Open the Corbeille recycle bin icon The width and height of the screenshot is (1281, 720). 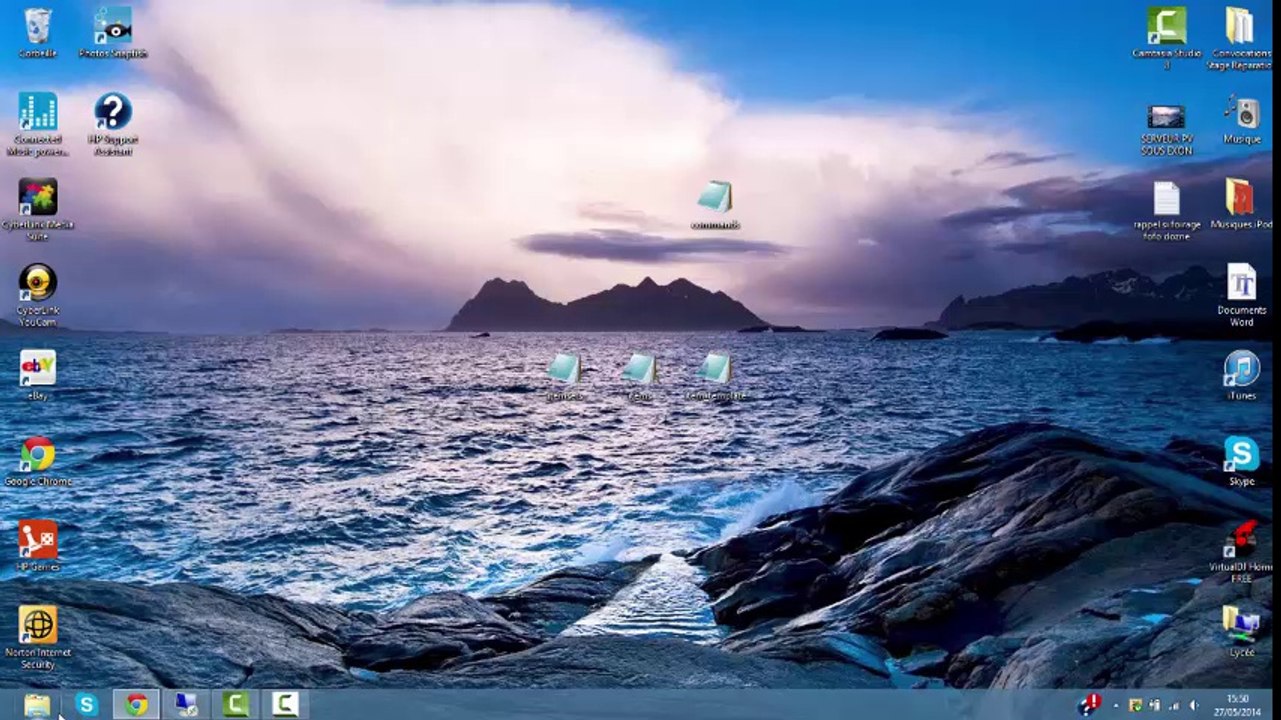(37, 33)
